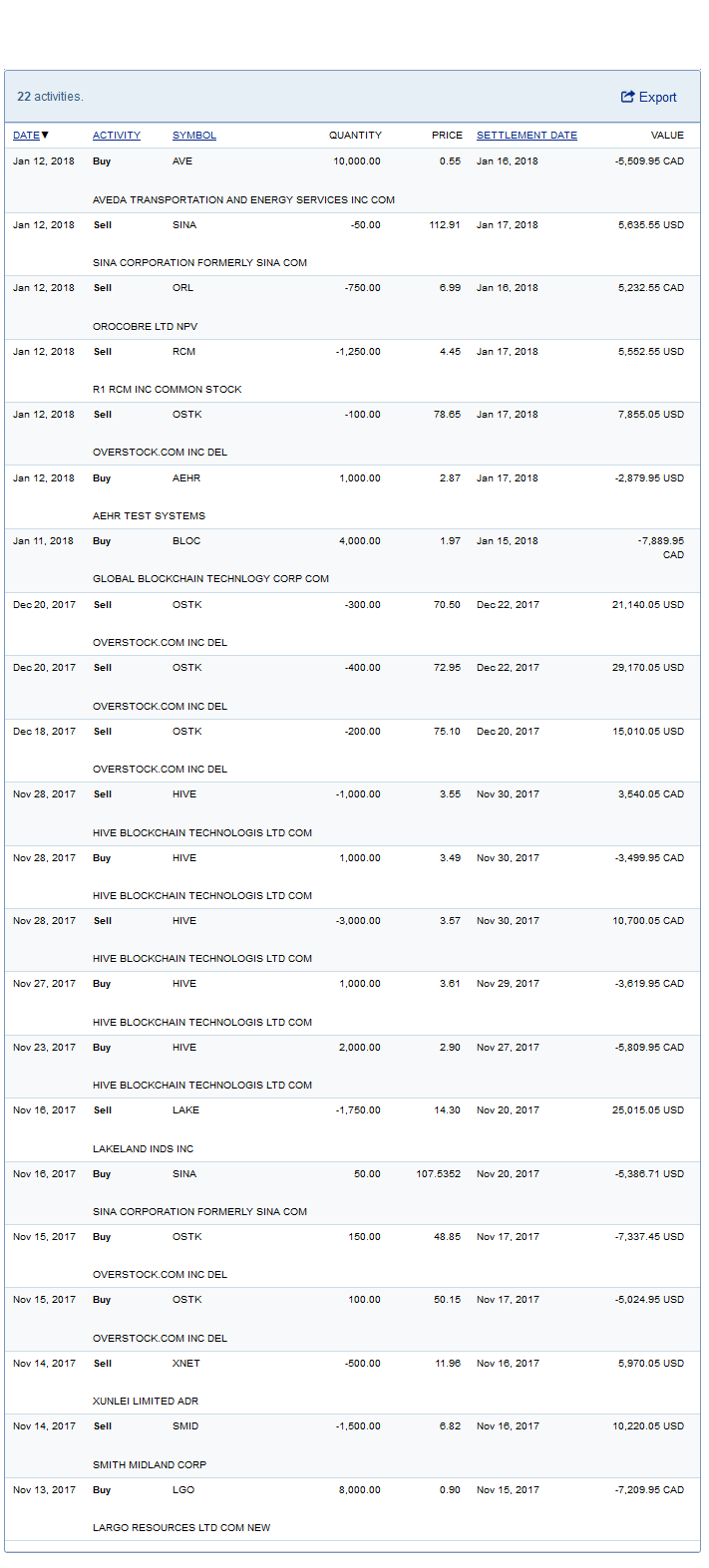Select the AVE ticker symbol
This screenshot has width=709, height=1568.
pyautogui.click(x=182, y=161)
